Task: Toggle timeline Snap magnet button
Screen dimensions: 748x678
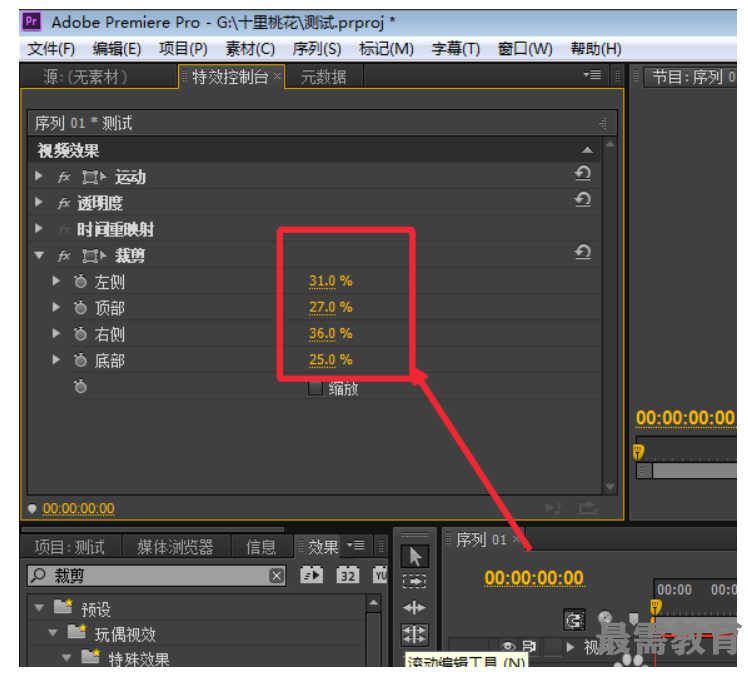Action: tap(574, 620)
